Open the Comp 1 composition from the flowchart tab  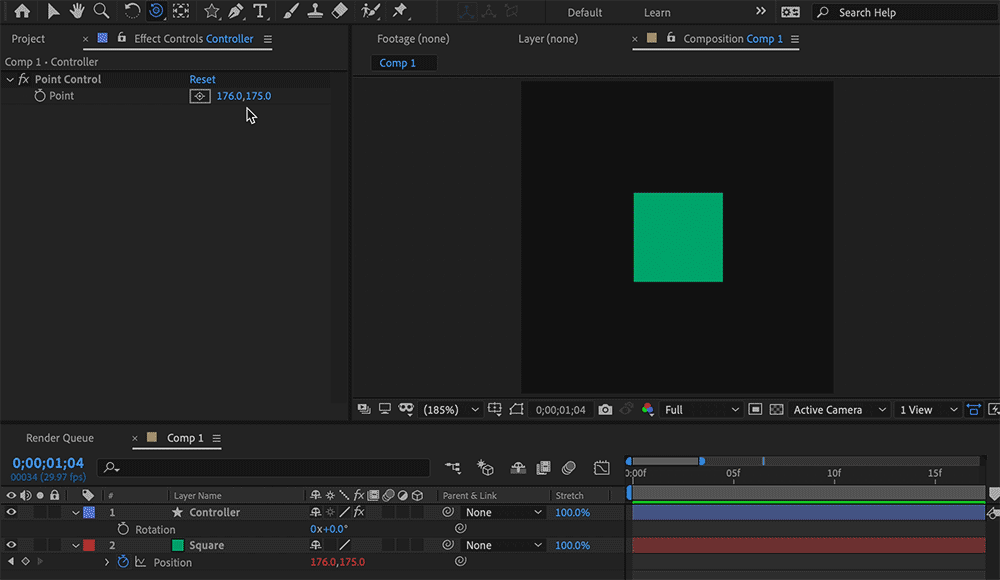[x=402, y=62]
